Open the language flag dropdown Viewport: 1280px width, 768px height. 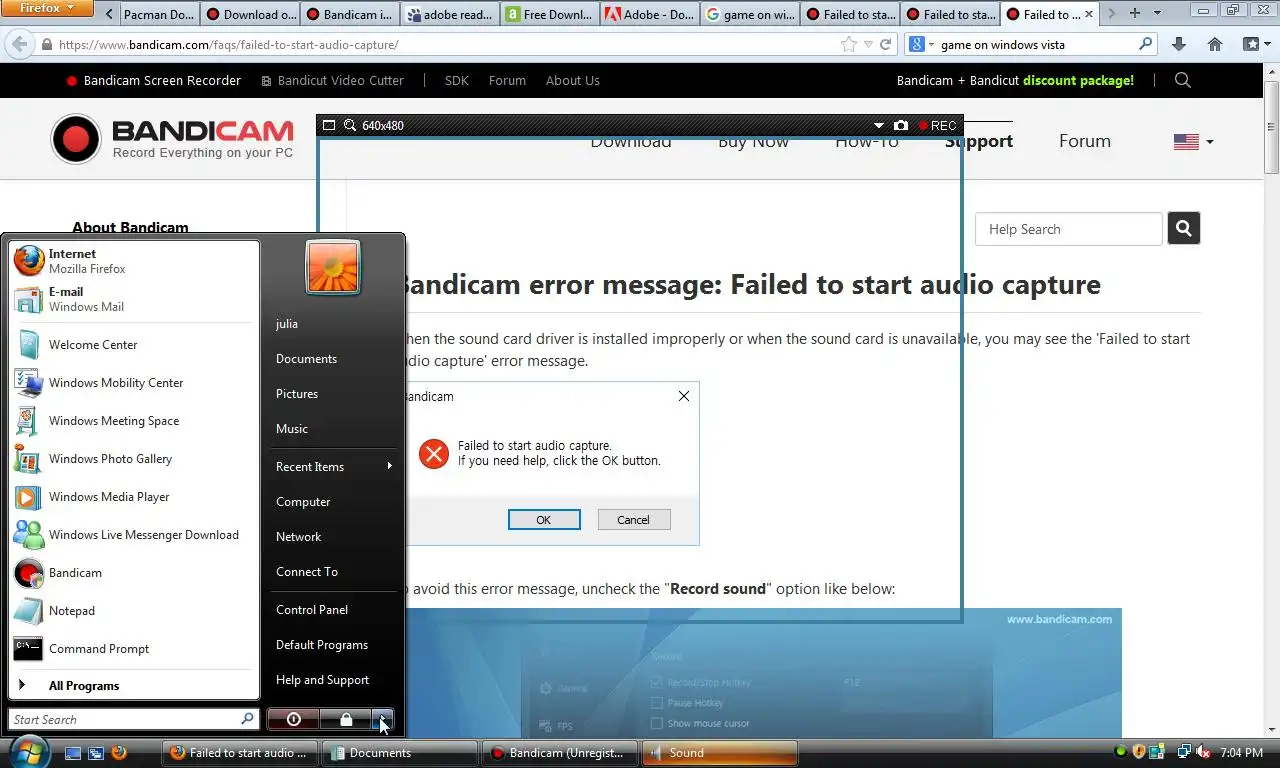click(1194, 142)
